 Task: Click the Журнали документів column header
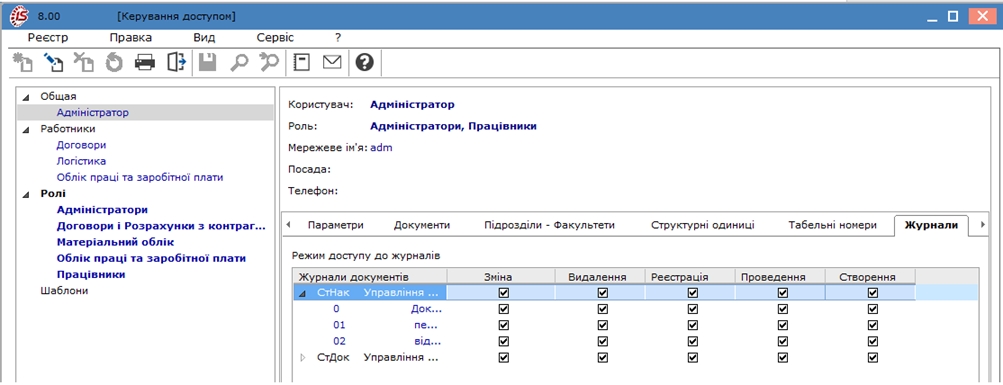click(x=370, y=276)
